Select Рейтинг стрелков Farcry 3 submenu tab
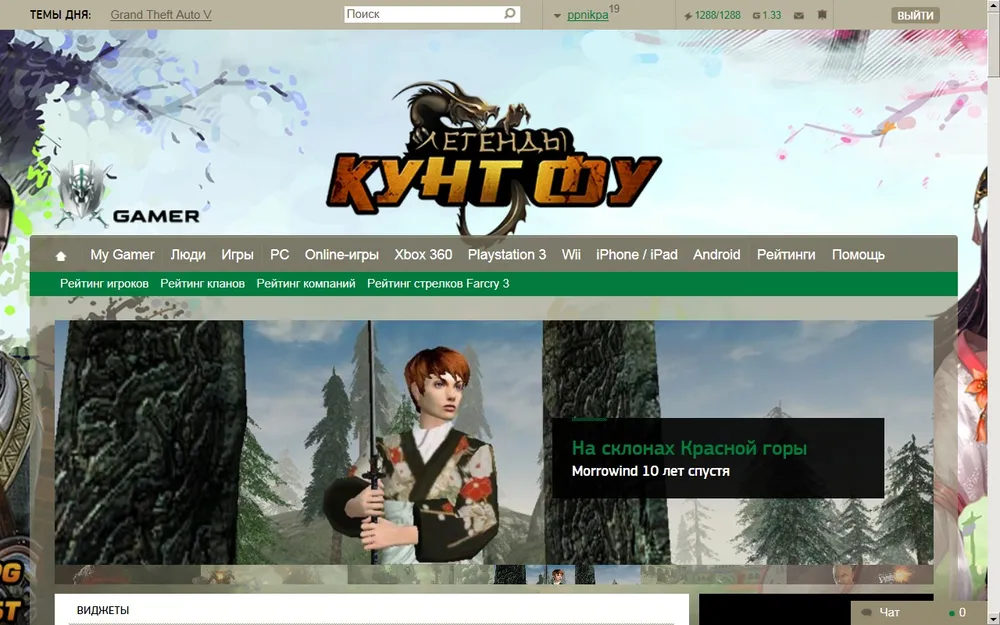This screenshot has height=625, width=1000. point(438,284)
